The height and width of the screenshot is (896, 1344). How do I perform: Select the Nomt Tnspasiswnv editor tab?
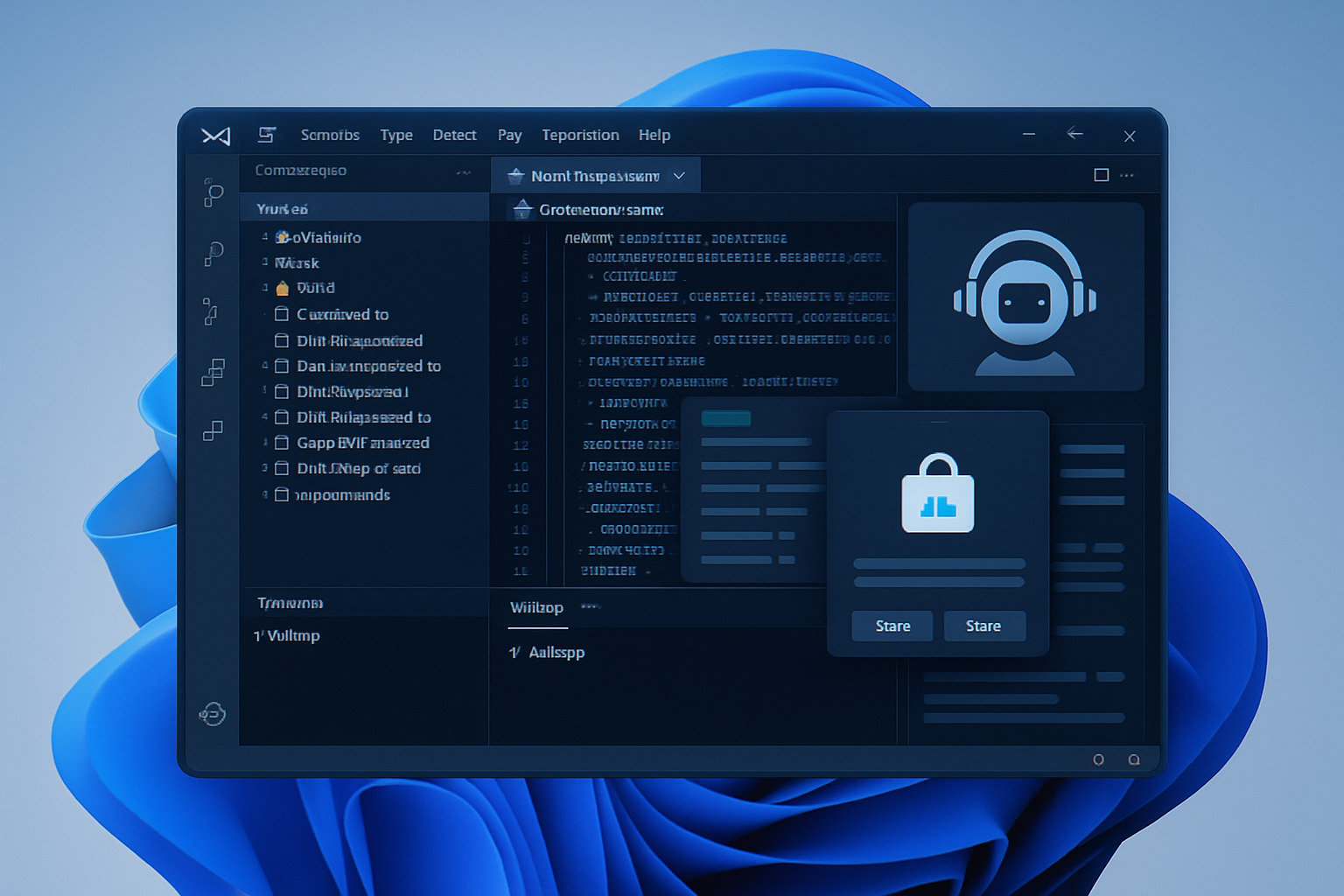(595, 176)
